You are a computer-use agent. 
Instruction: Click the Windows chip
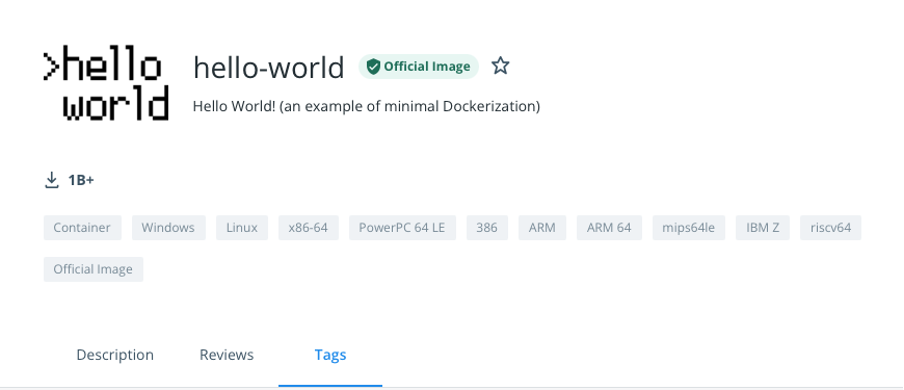pyautogui.click(x=168, y=227)
